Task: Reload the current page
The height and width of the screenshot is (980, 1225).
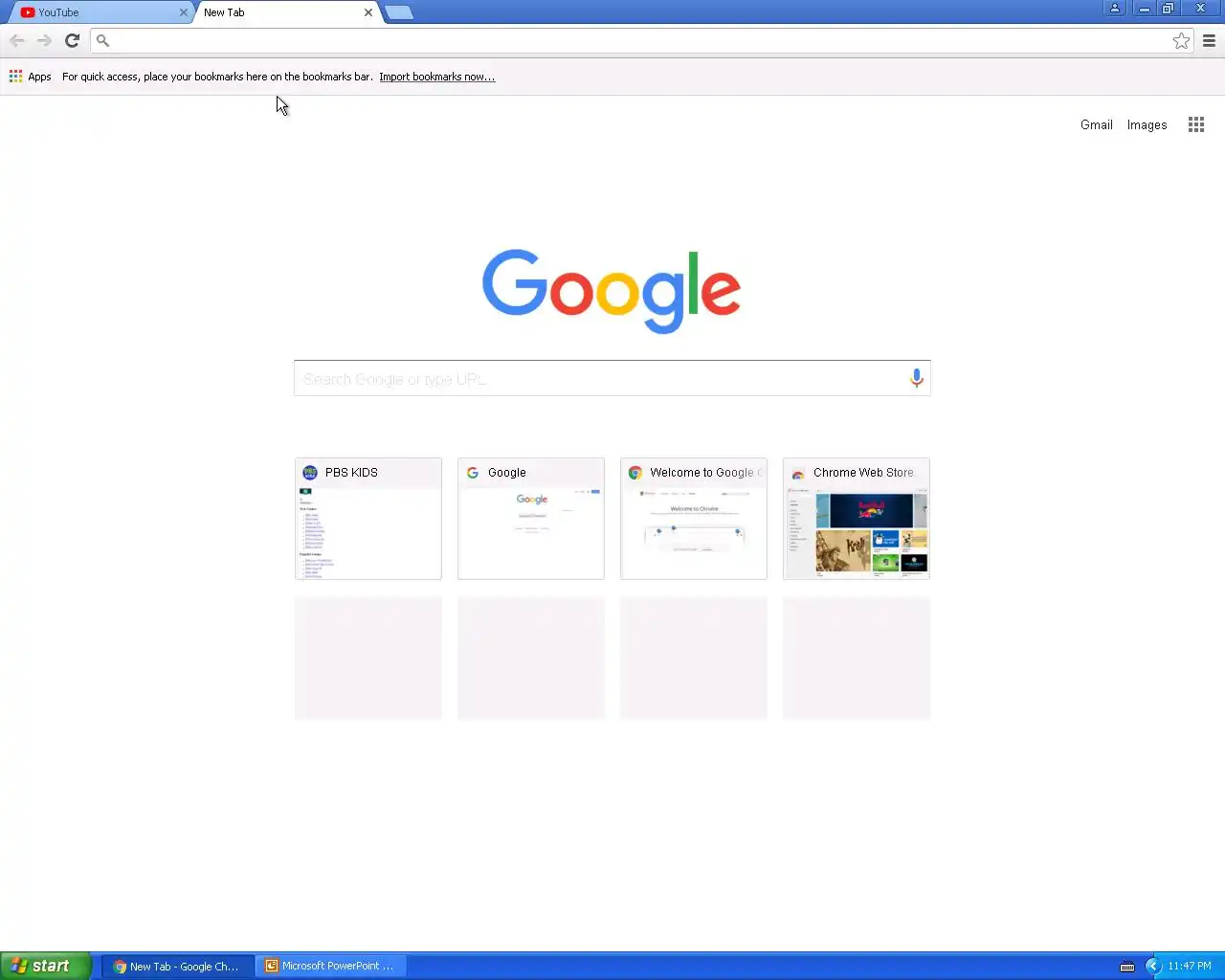Action: (72, 40)
